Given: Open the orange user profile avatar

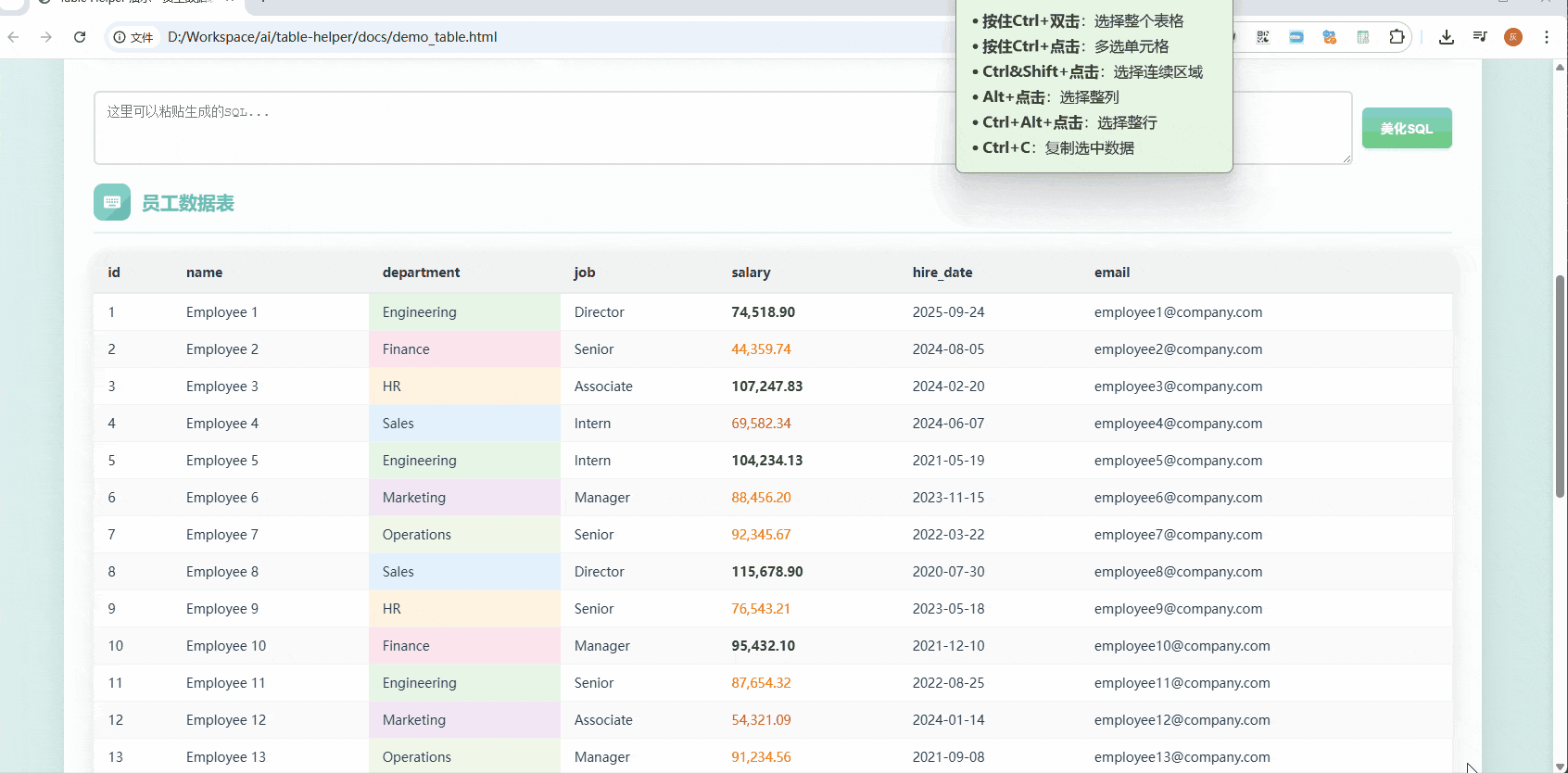Looking at the screenshot, I should [1513, 37].
